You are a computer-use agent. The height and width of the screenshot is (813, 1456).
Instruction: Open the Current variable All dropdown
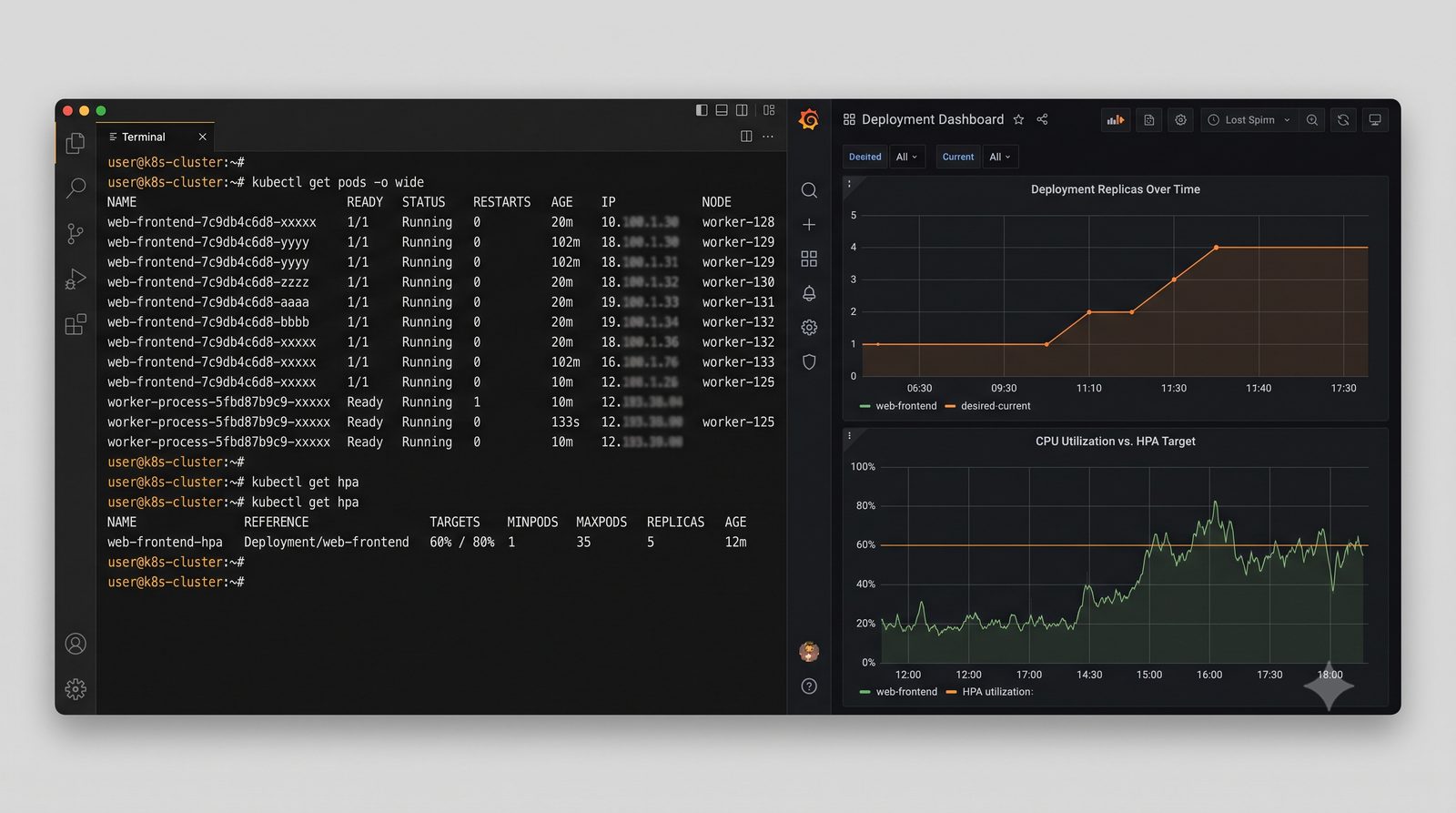point(1000,157)
